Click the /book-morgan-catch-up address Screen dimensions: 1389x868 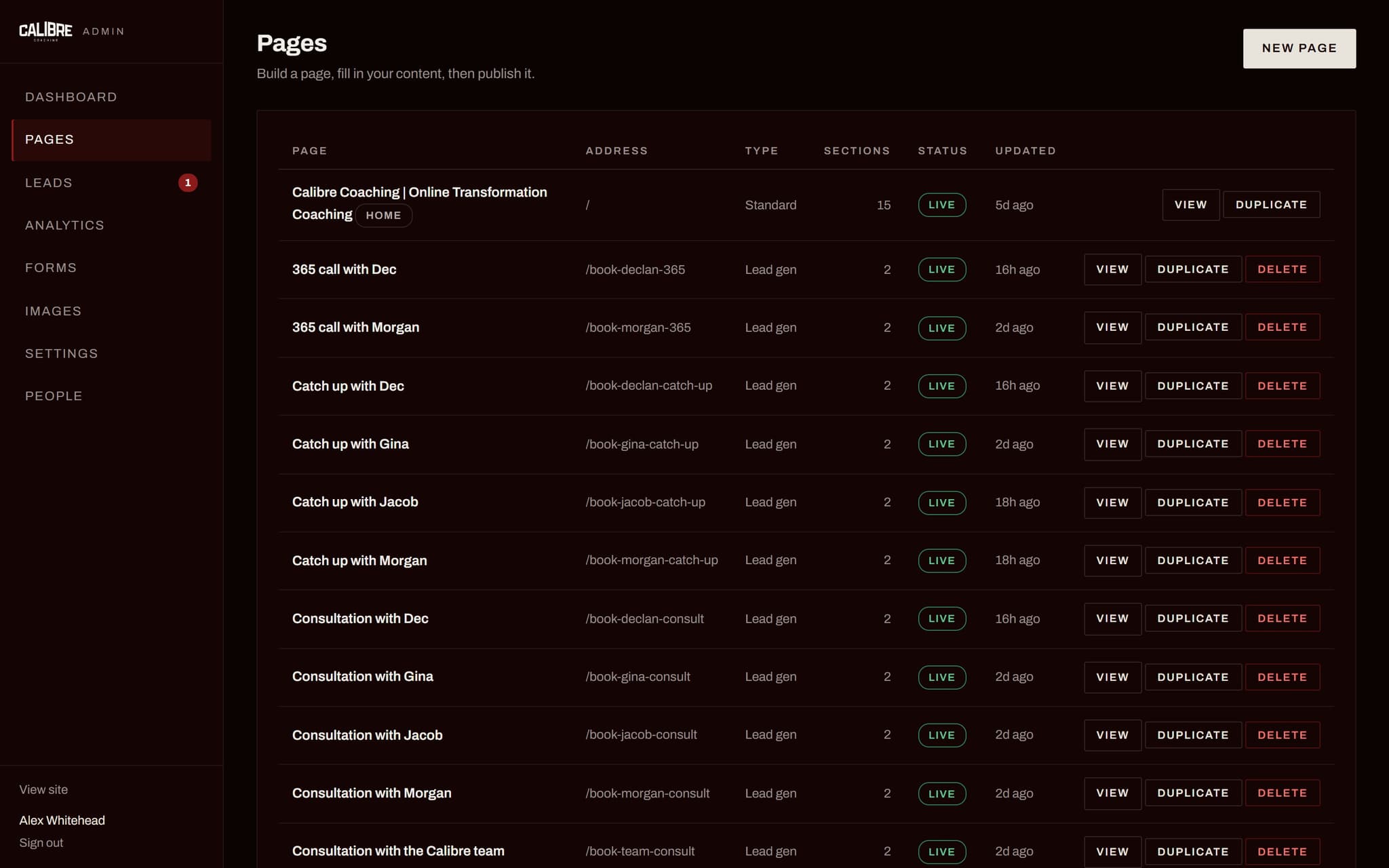[651, 560]
